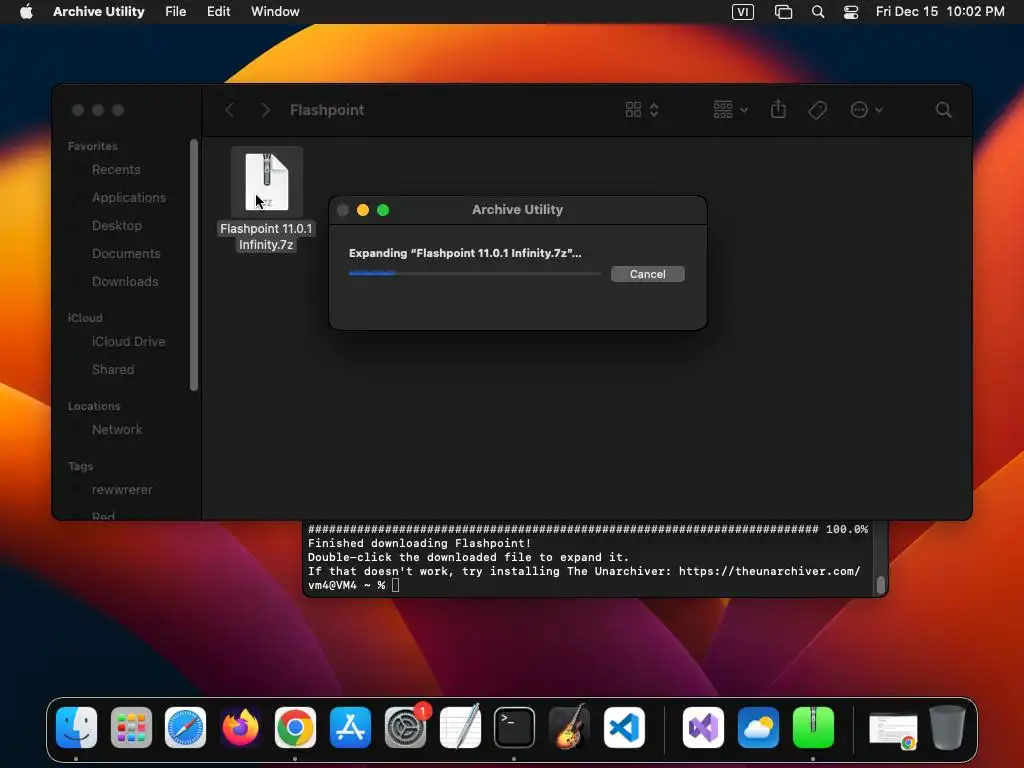Minimize the Archive Utility dialog
Screen dimensions: 1024x768
coord(363,210)
